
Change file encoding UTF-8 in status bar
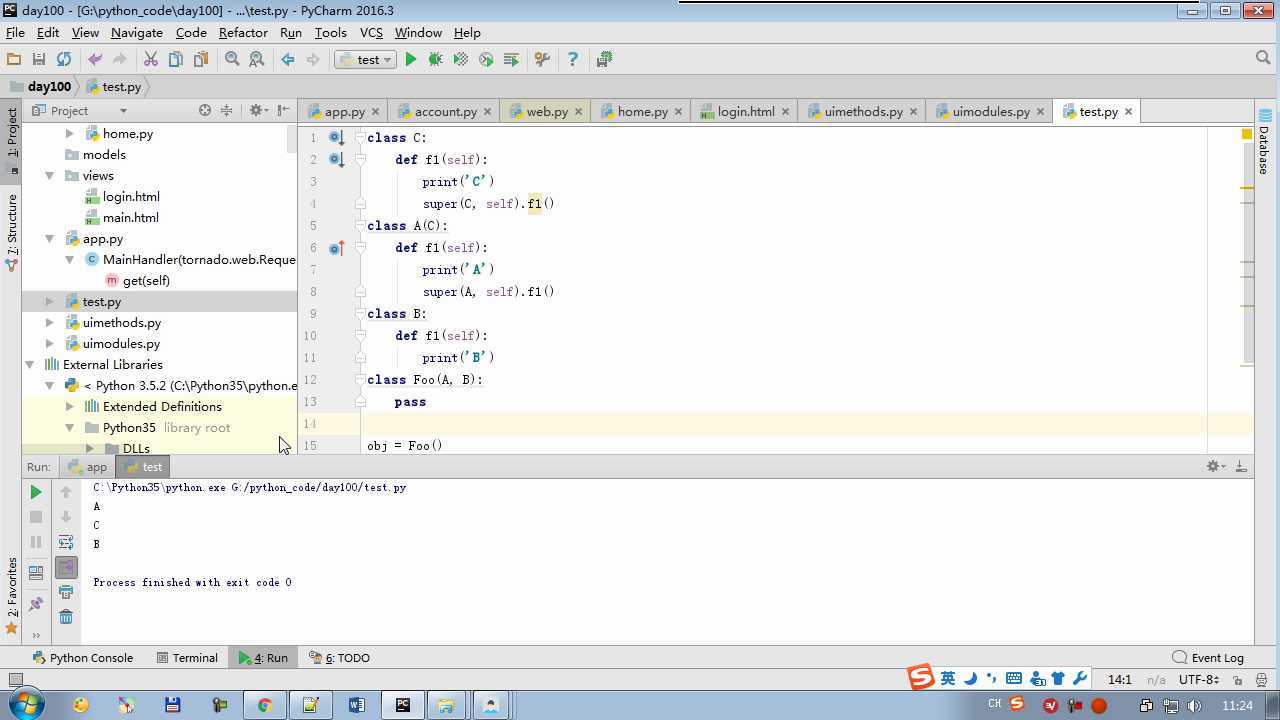click(x=1197, y=680)
